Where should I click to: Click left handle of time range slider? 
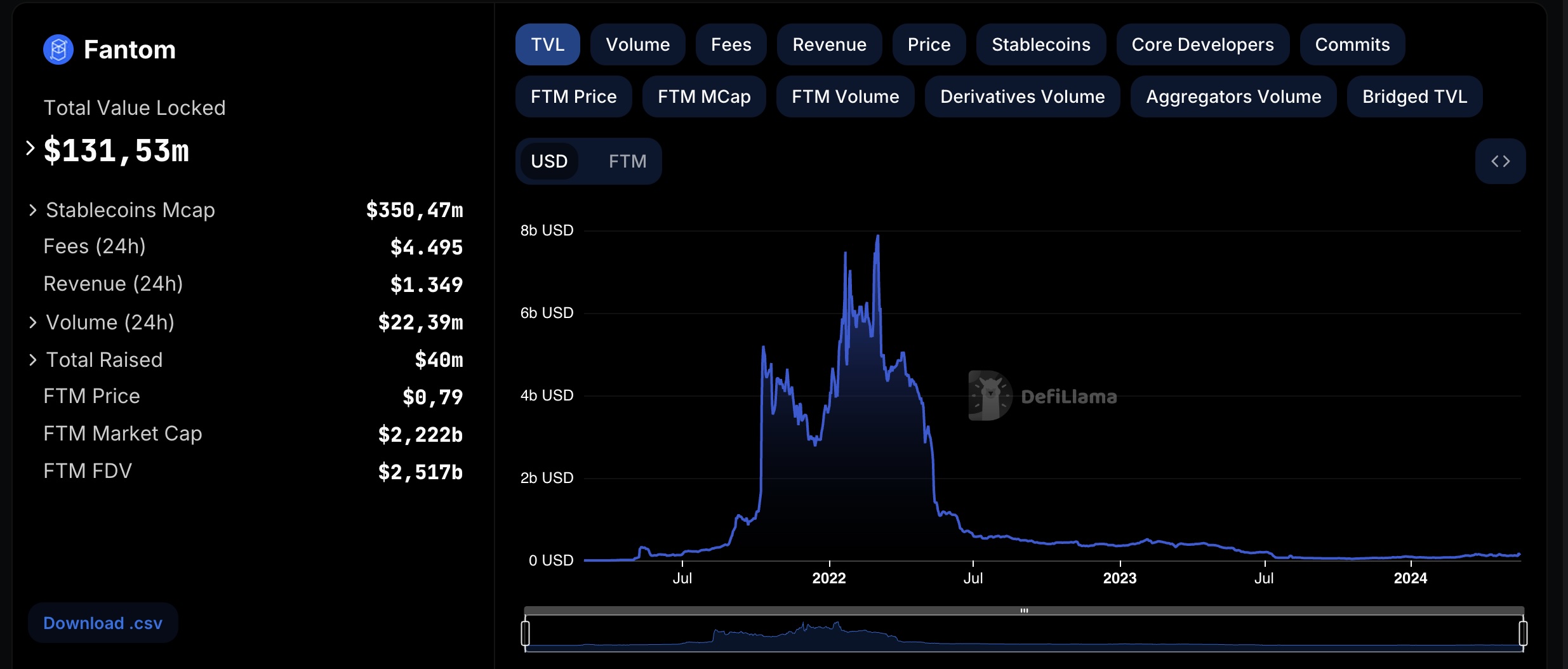point(526,633)
